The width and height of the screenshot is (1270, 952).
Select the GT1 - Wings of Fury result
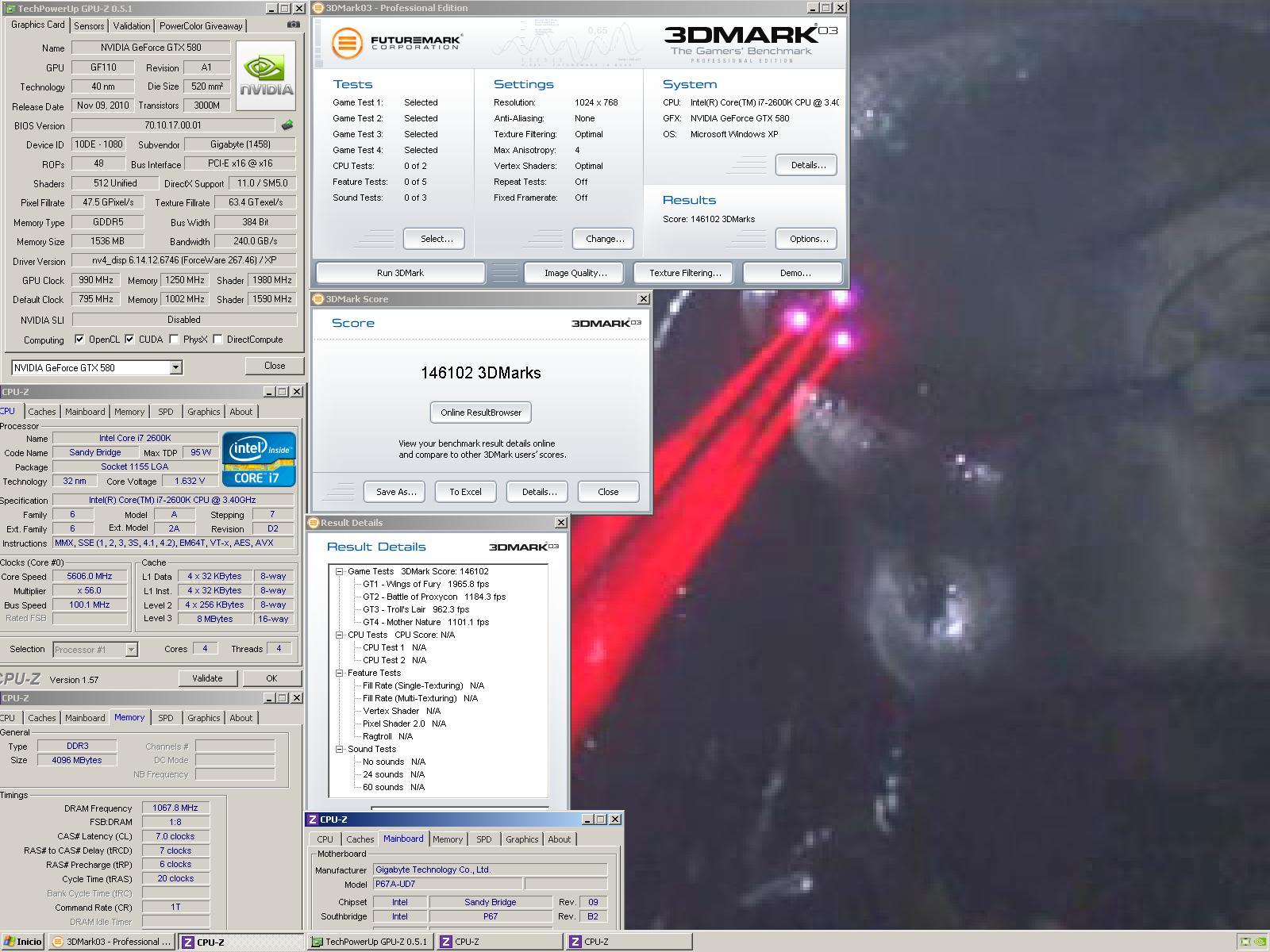pos(425,584)
